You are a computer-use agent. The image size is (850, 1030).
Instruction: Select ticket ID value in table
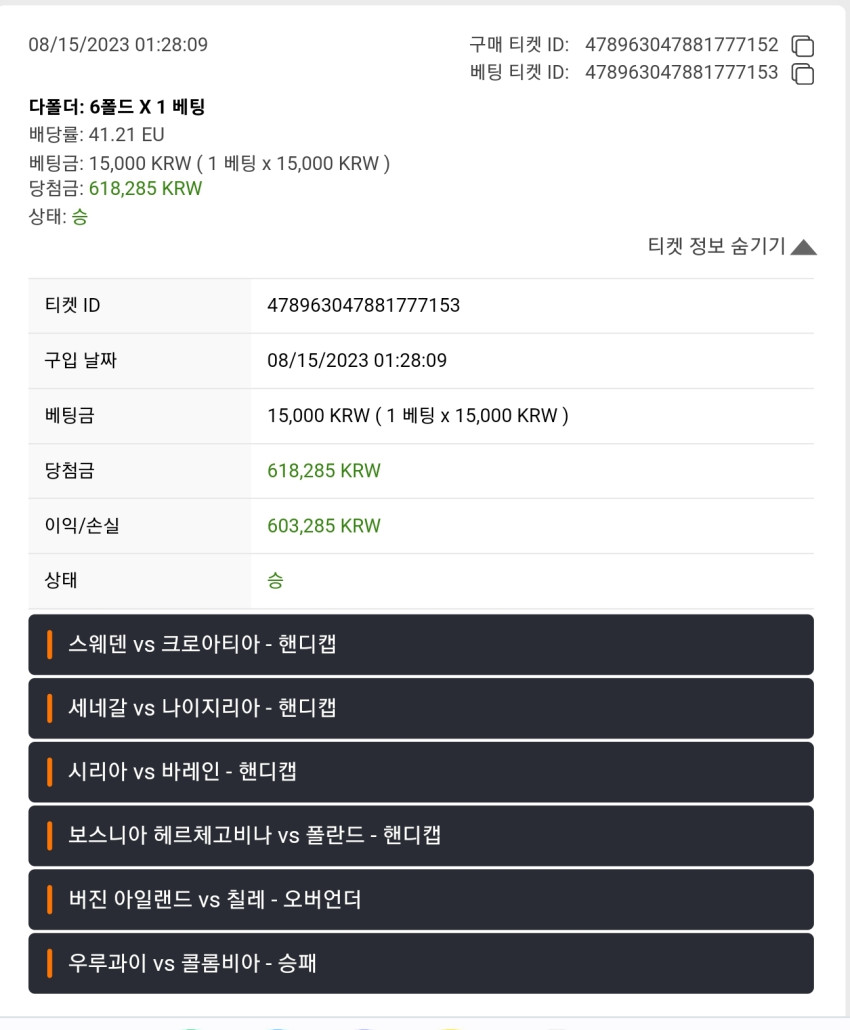363,305
